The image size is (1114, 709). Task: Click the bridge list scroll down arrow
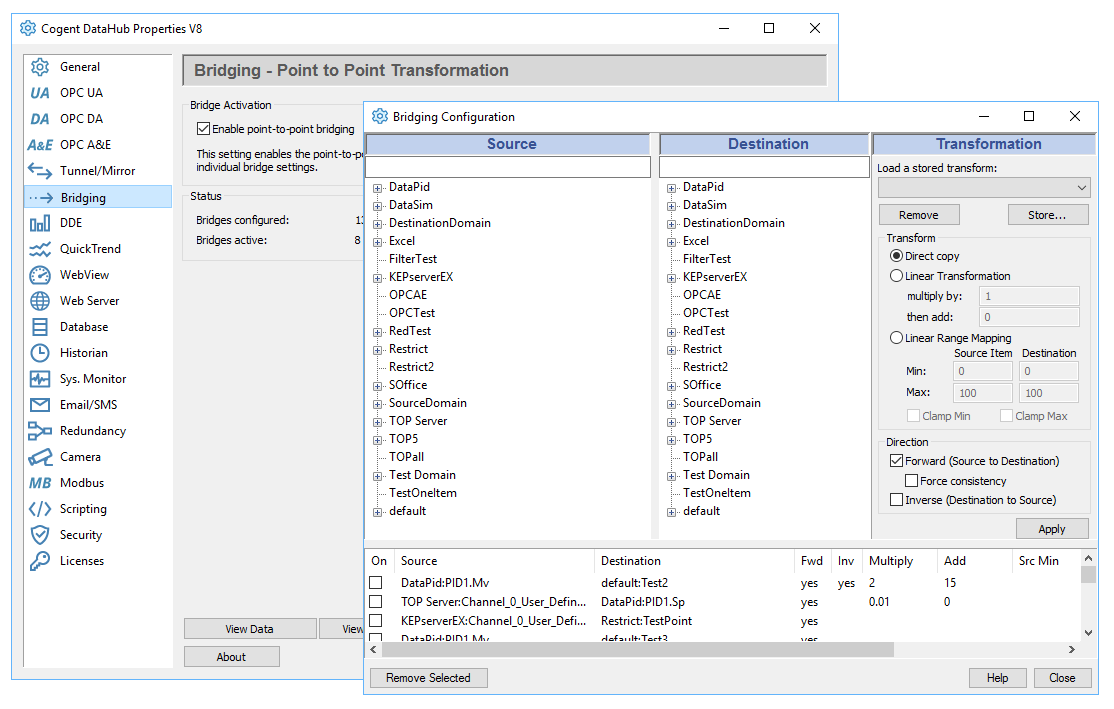1088,632
